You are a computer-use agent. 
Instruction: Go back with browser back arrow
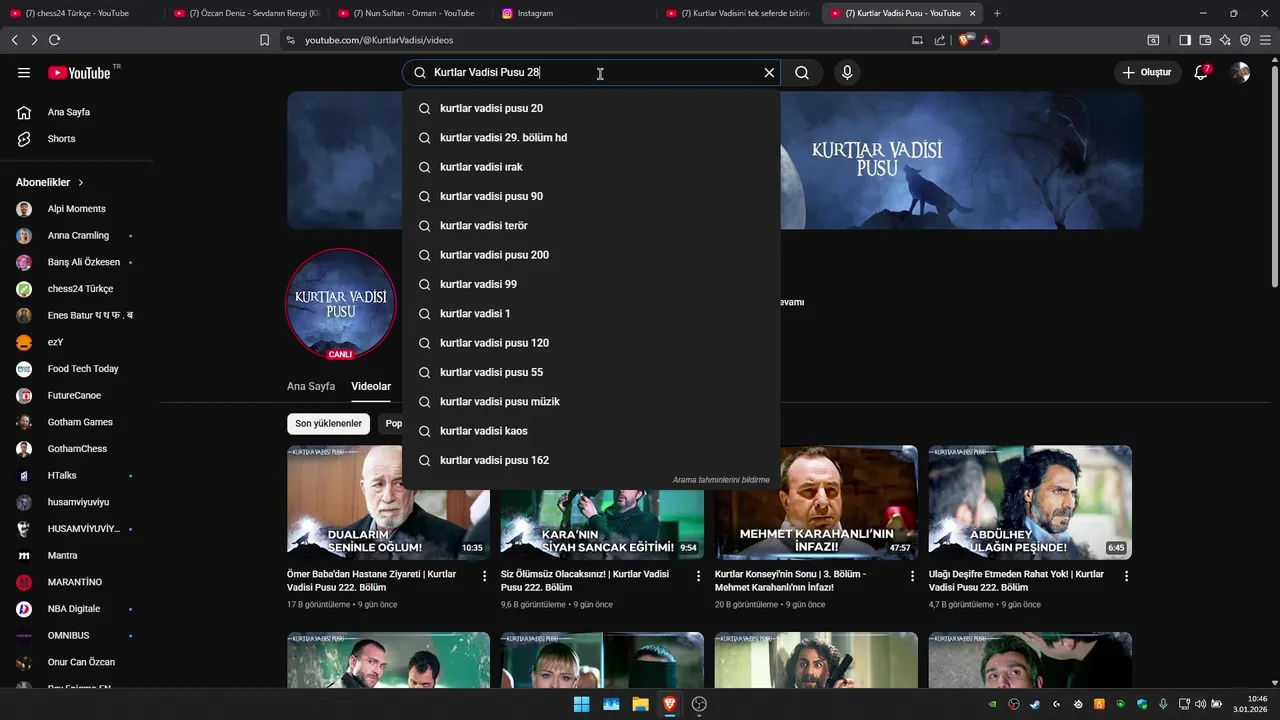tap(14, 40)
